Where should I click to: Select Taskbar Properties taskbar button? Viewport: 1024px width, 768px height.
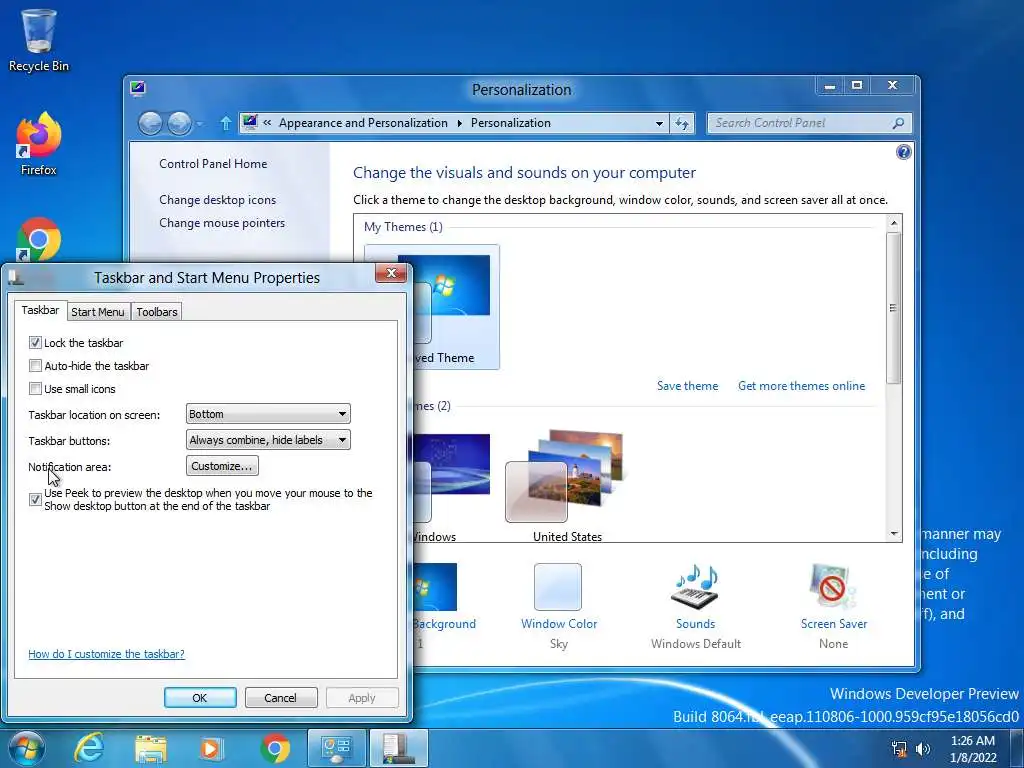[399, 748]
